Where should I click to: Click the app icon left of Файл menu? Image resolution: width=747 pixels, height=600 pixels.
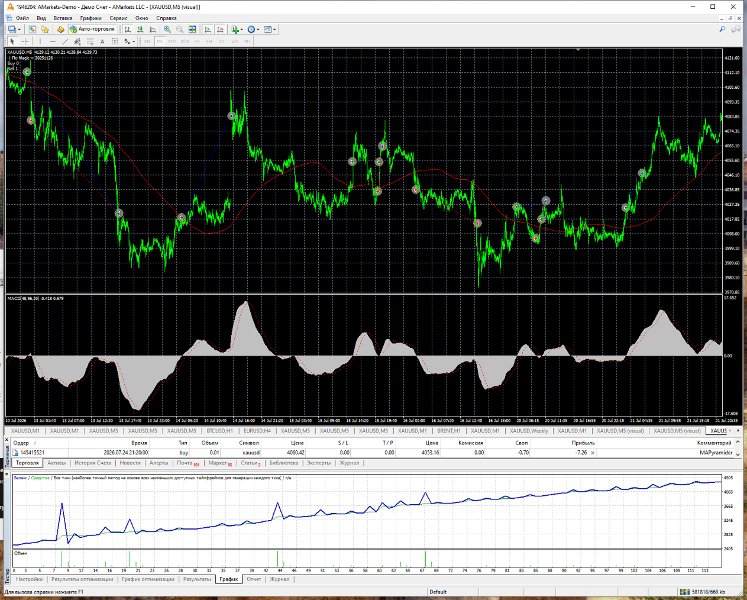coord(9,18)
